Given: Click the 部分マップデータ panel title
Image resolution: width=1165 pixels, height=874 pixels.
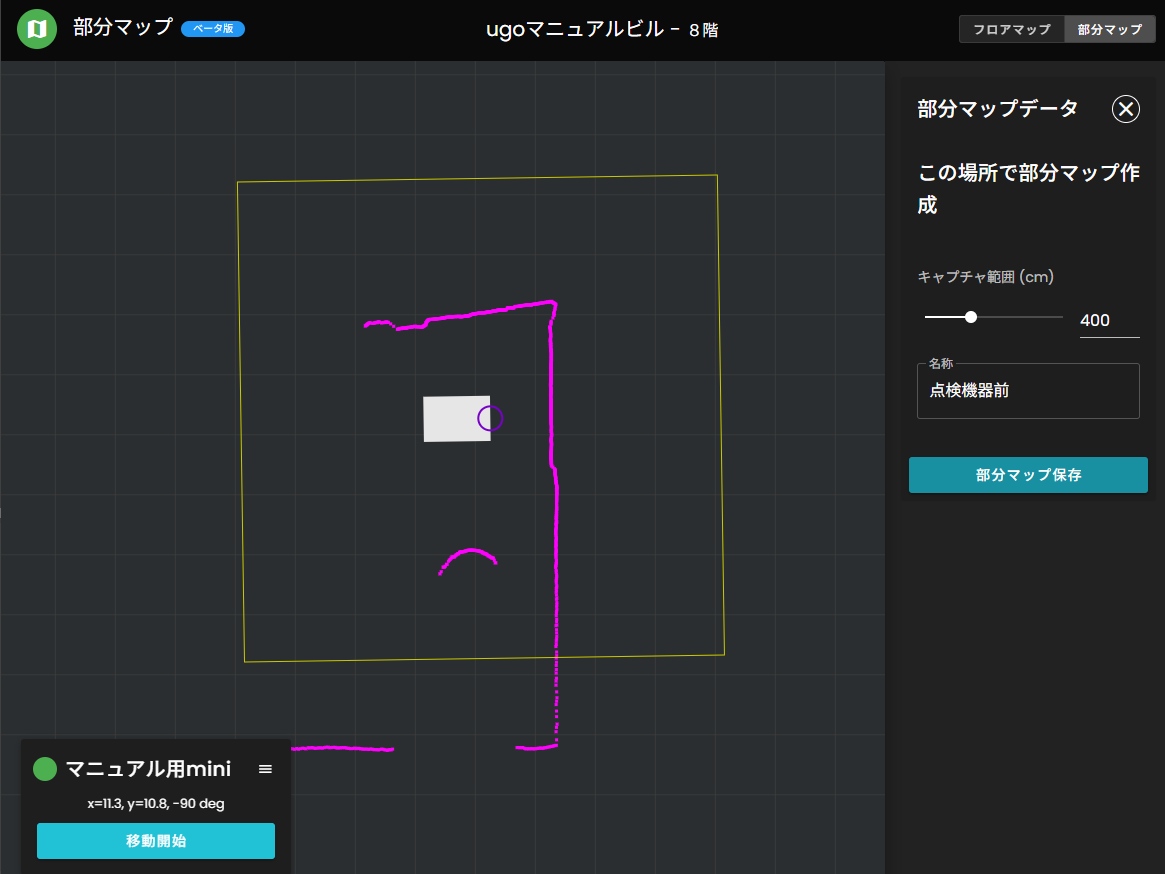Looking at the screenshot, I should pyautogui.click(x=995, y=109).
